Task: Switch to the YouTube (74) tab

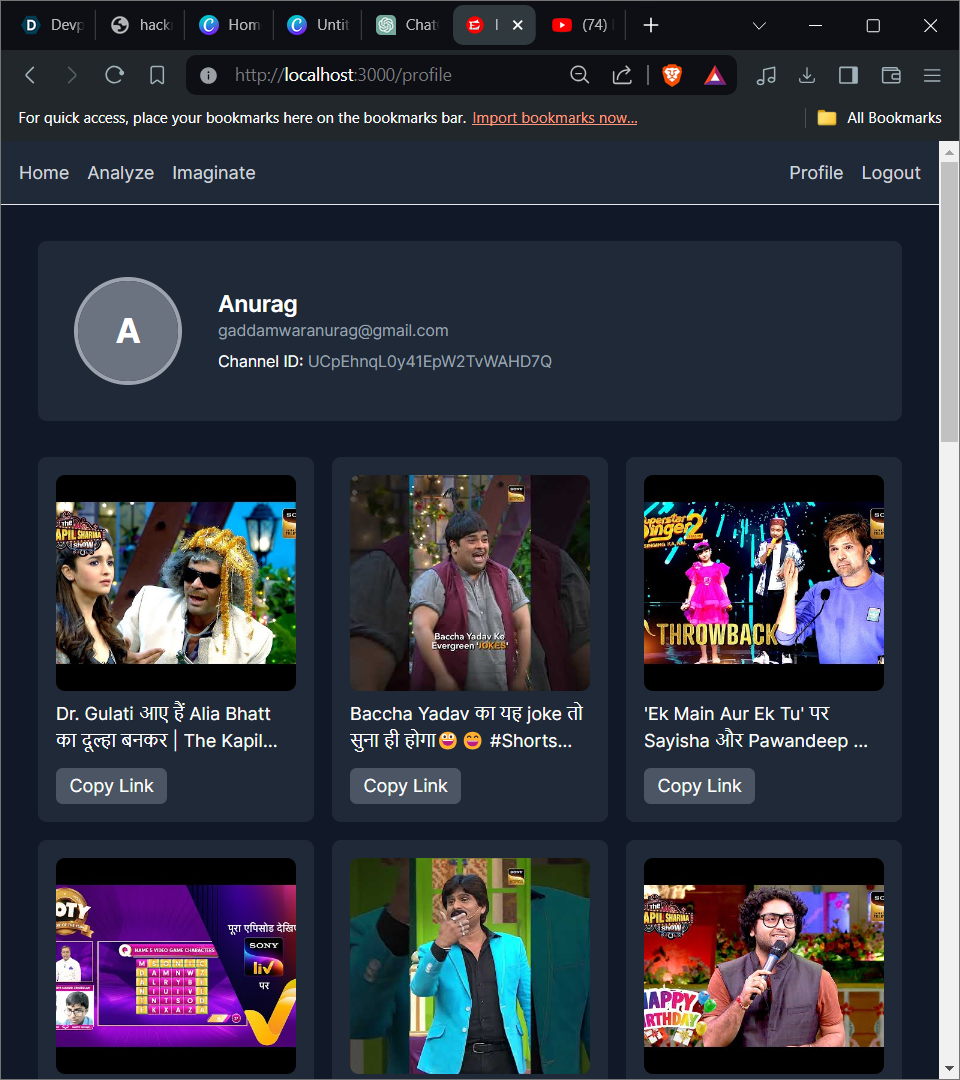Action: tap(583, 25)
